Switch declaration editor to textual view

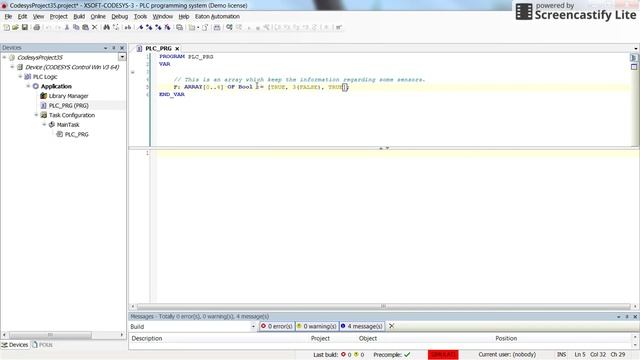(634, 58)
